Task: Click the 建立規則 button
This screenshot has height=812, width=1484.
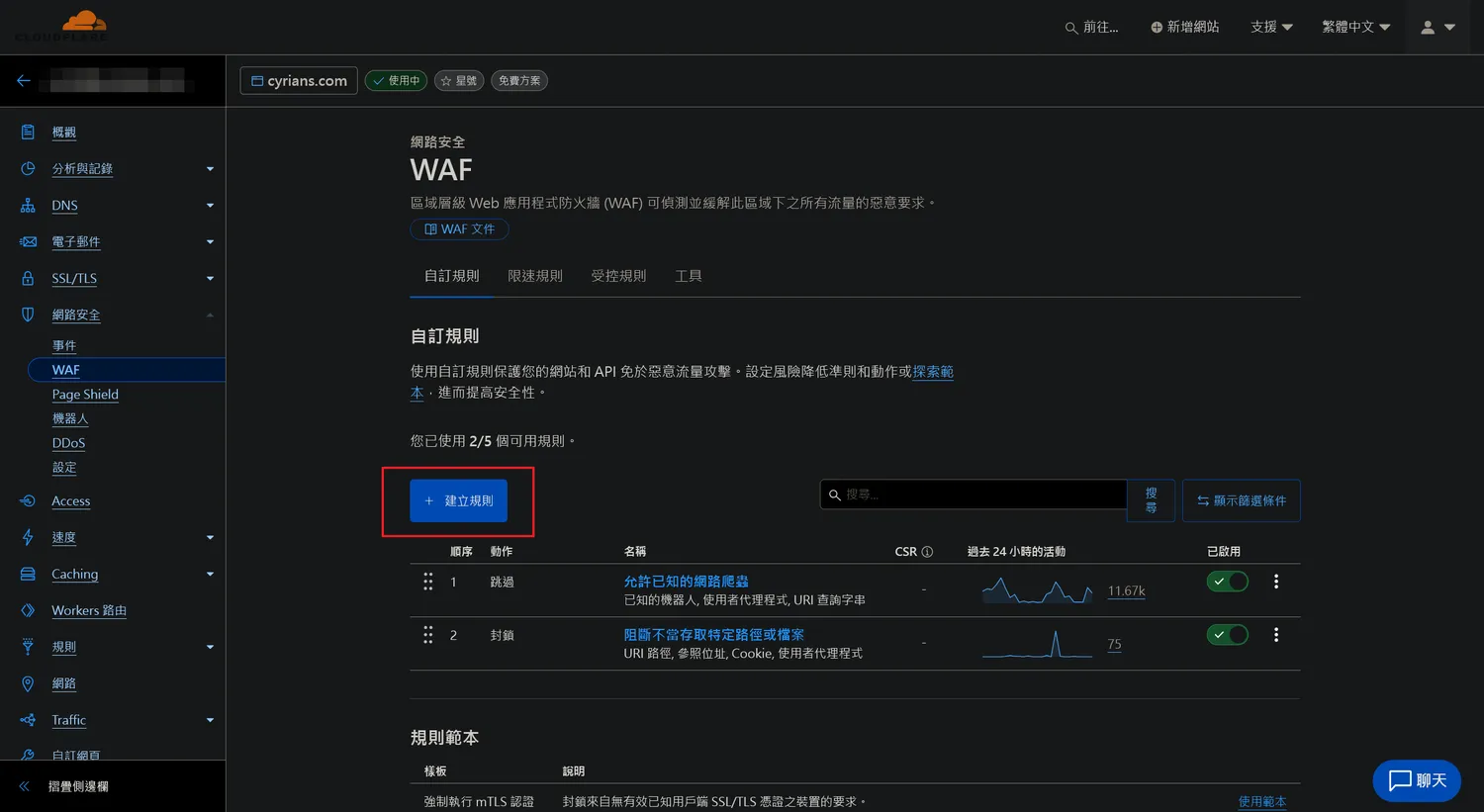Action: click(x=458, y=500)
